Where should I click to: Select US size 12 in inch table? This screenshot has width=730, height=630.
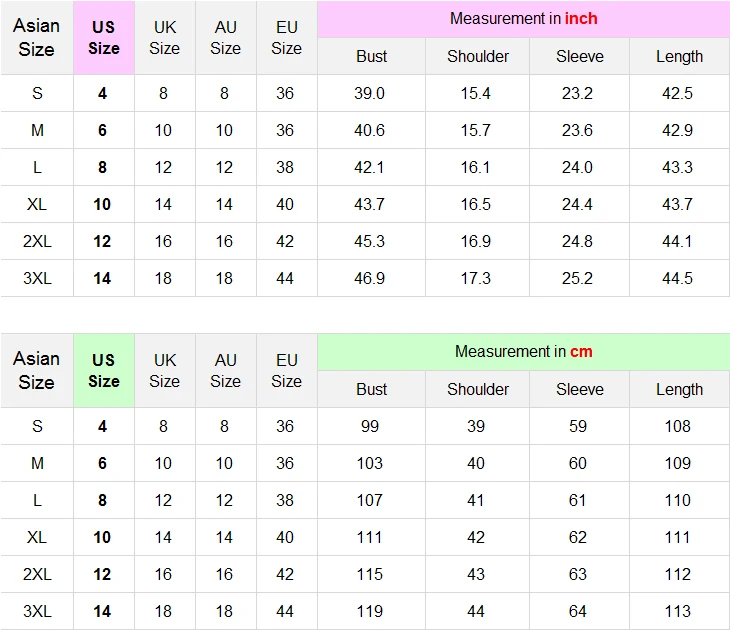pos(102,241)
